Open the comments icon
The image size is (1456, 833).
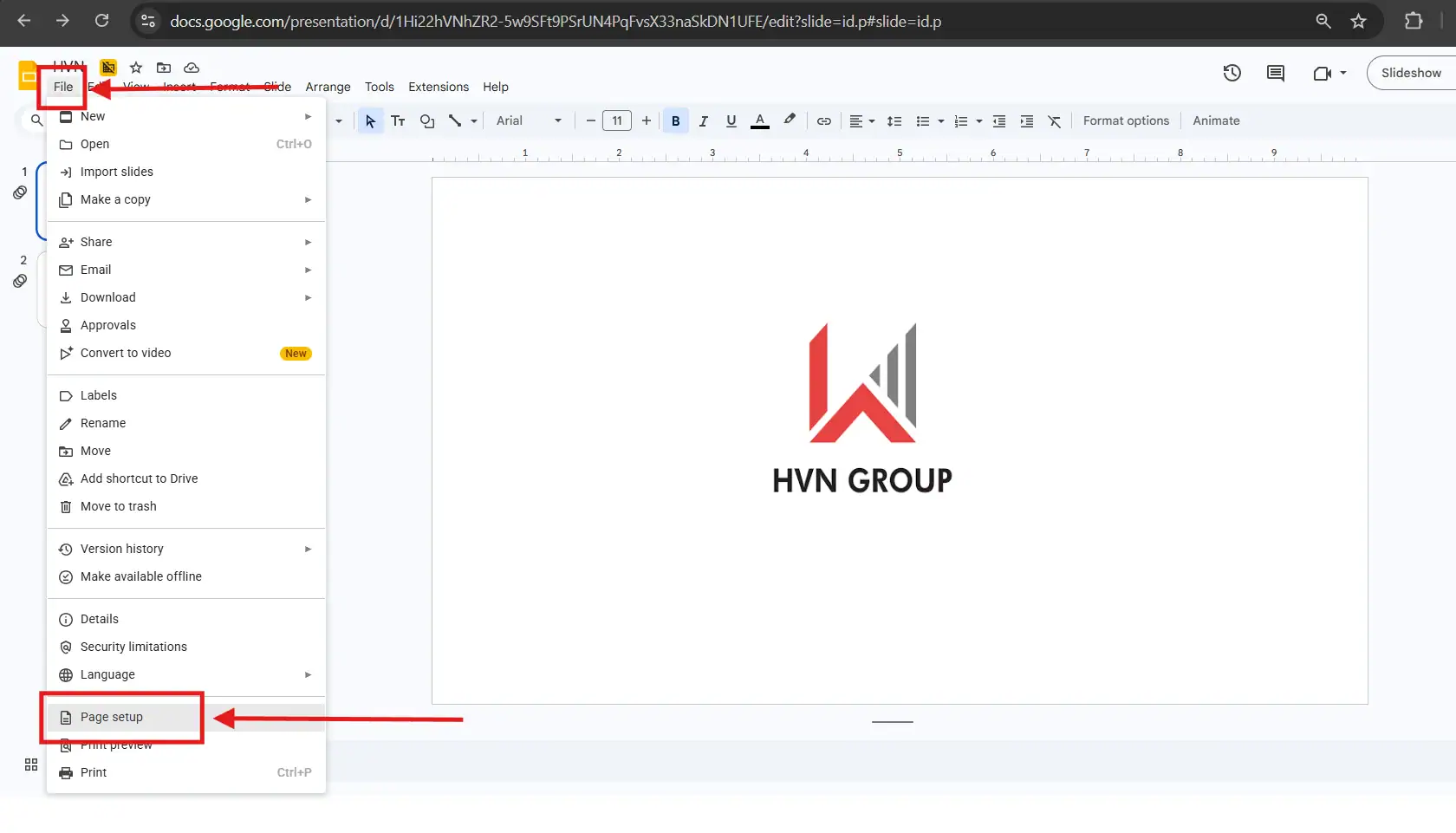[x=1276, y=73]
